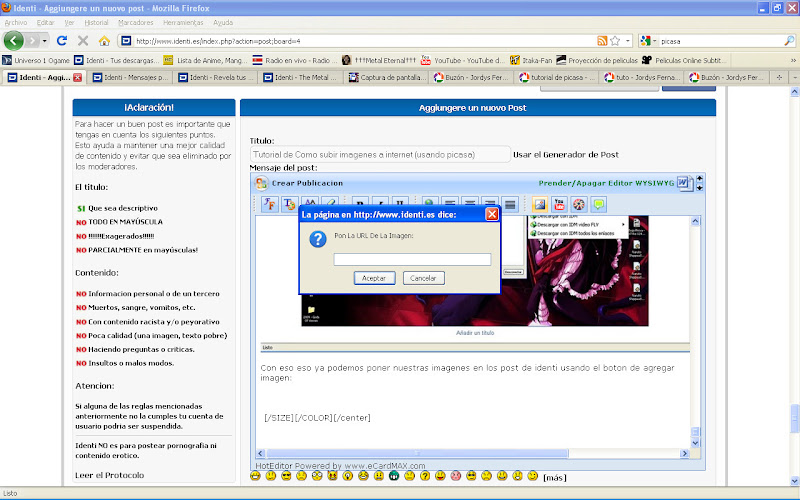
Task: Close the active Identi - Aggi... tab
Action: [78, 78]
